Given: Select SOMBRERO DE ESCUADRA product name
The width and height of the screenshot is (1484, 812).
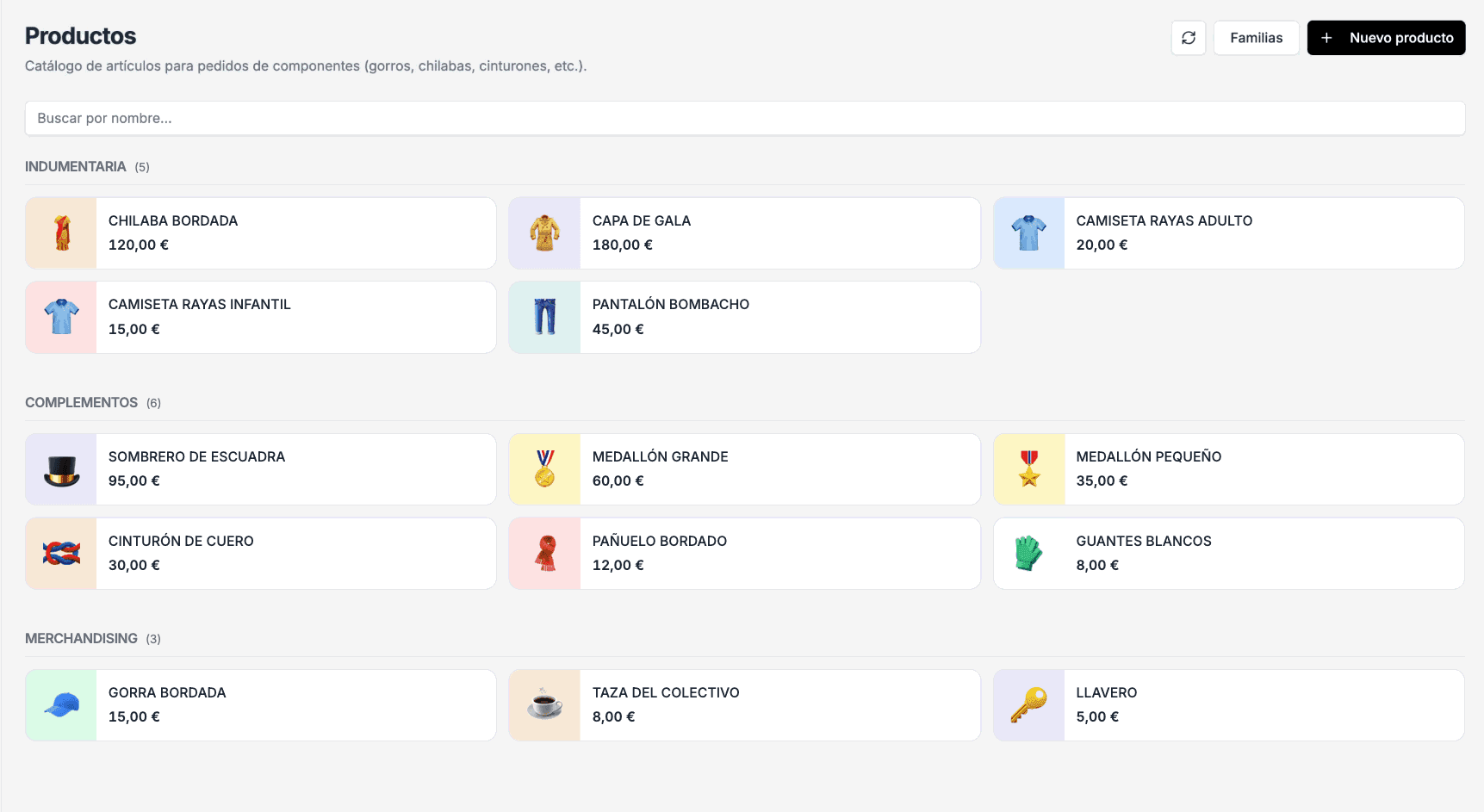Looking at the screenshot, I should (x=196, y=456).
